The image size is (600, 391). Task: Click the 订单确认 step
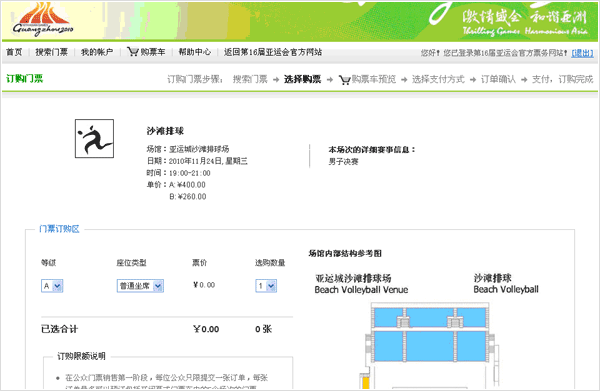point(498,79)
